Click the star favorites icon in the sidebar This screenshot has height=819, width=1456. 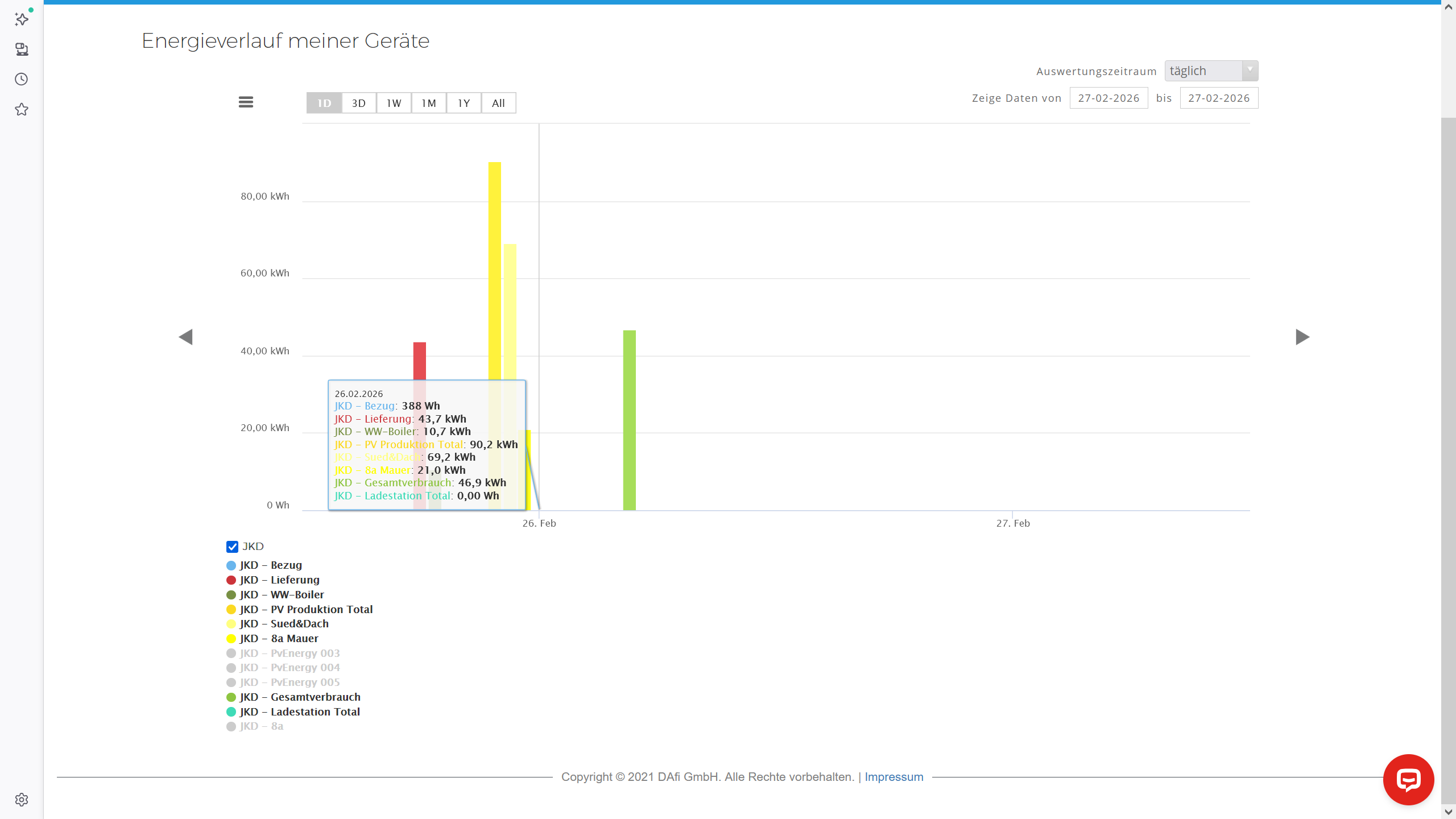22,109
